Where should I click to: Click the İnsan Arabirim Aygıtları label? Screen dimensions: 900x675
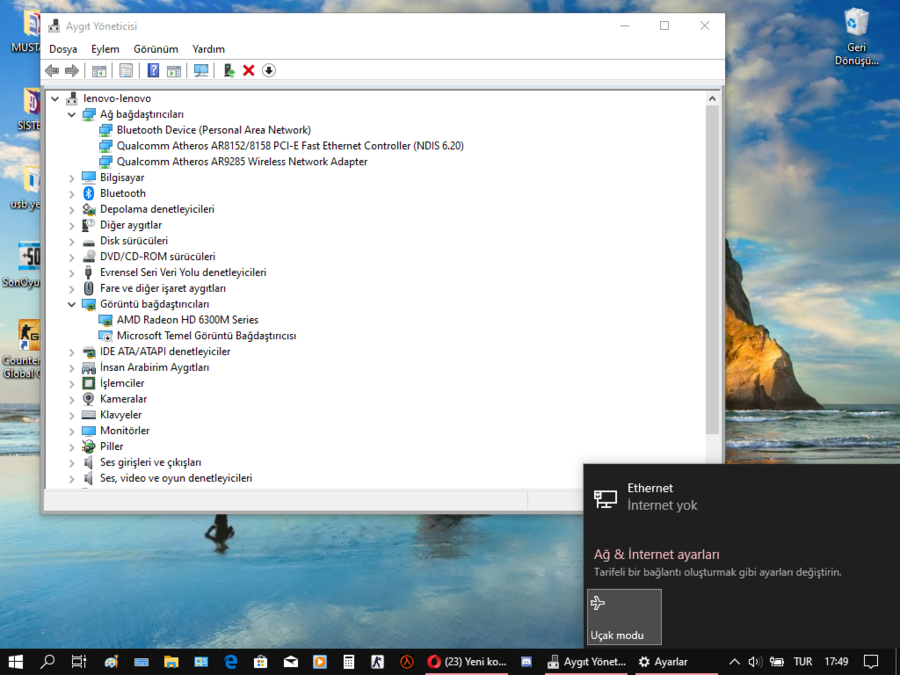tap(154, 367)
